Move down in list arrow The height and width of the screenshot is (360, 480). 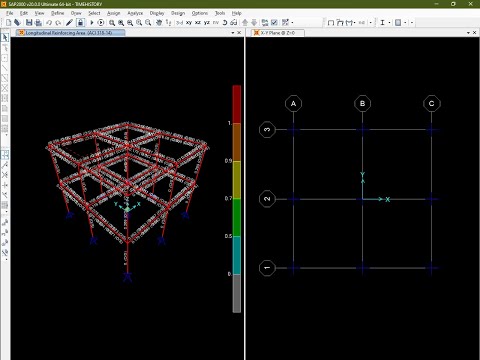254,22
